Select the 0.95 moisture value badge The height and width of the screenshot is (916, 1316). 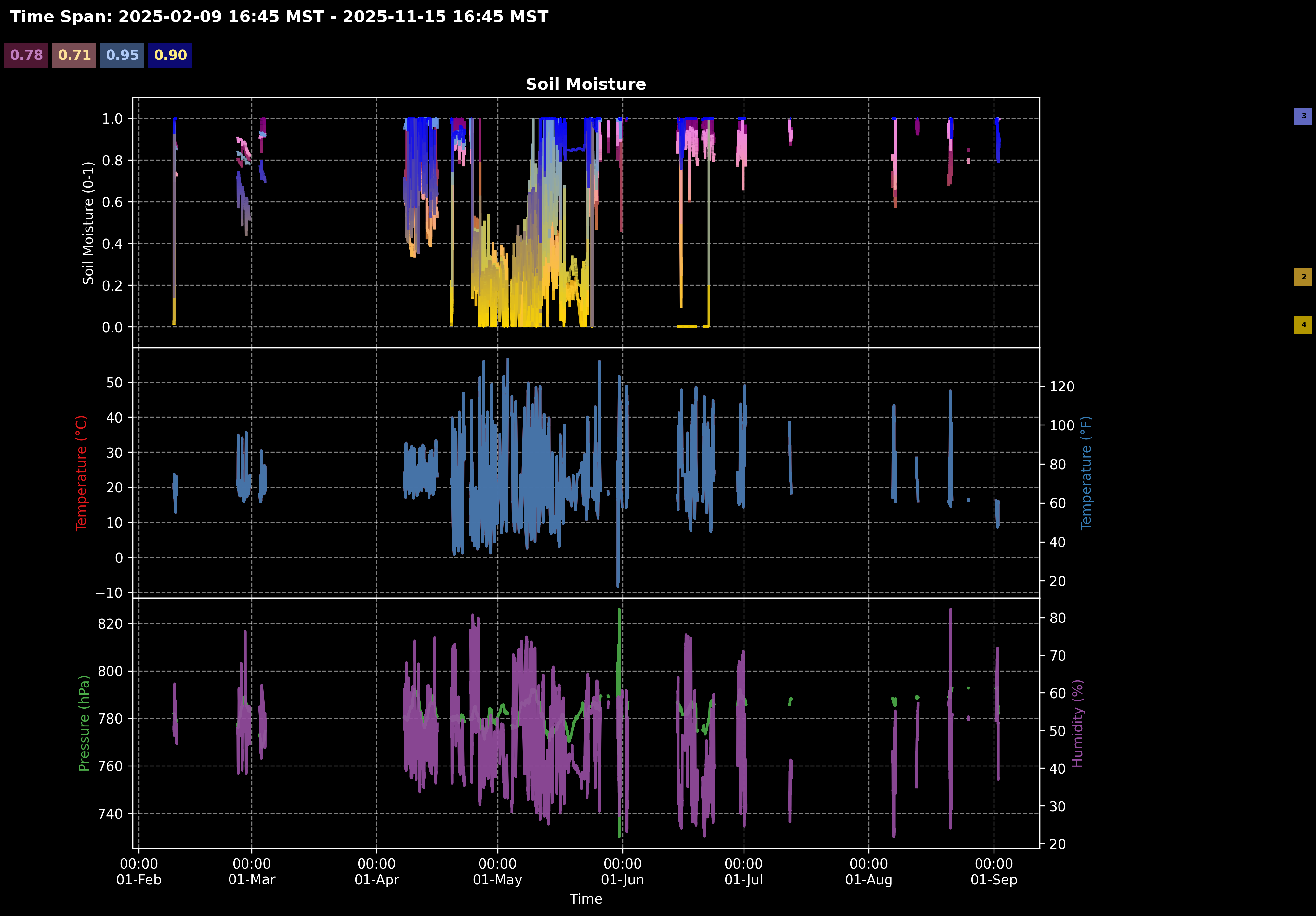tap(122, 55)
